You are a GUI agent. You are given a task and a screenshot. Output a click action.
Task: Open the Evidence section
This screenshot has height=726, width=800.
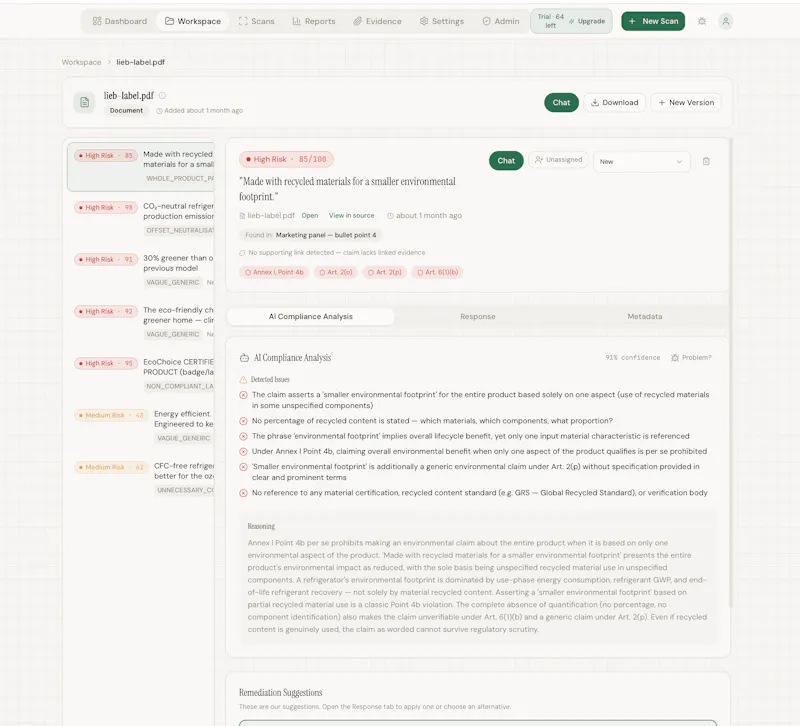(378, 21)
